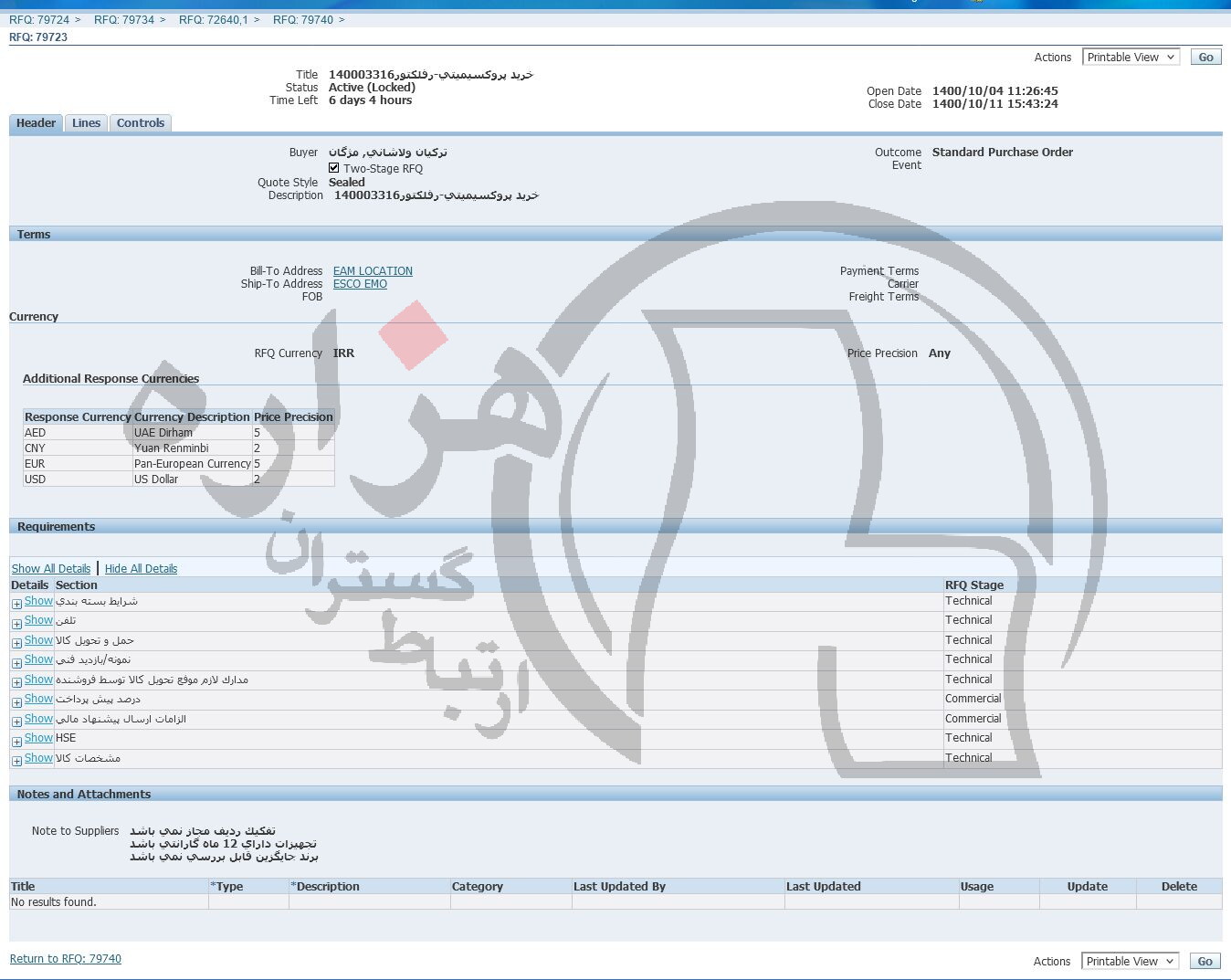Click the IRR RFQ currency value
1231x980 pixels.
pyautogui.click(x=344, y=353)
